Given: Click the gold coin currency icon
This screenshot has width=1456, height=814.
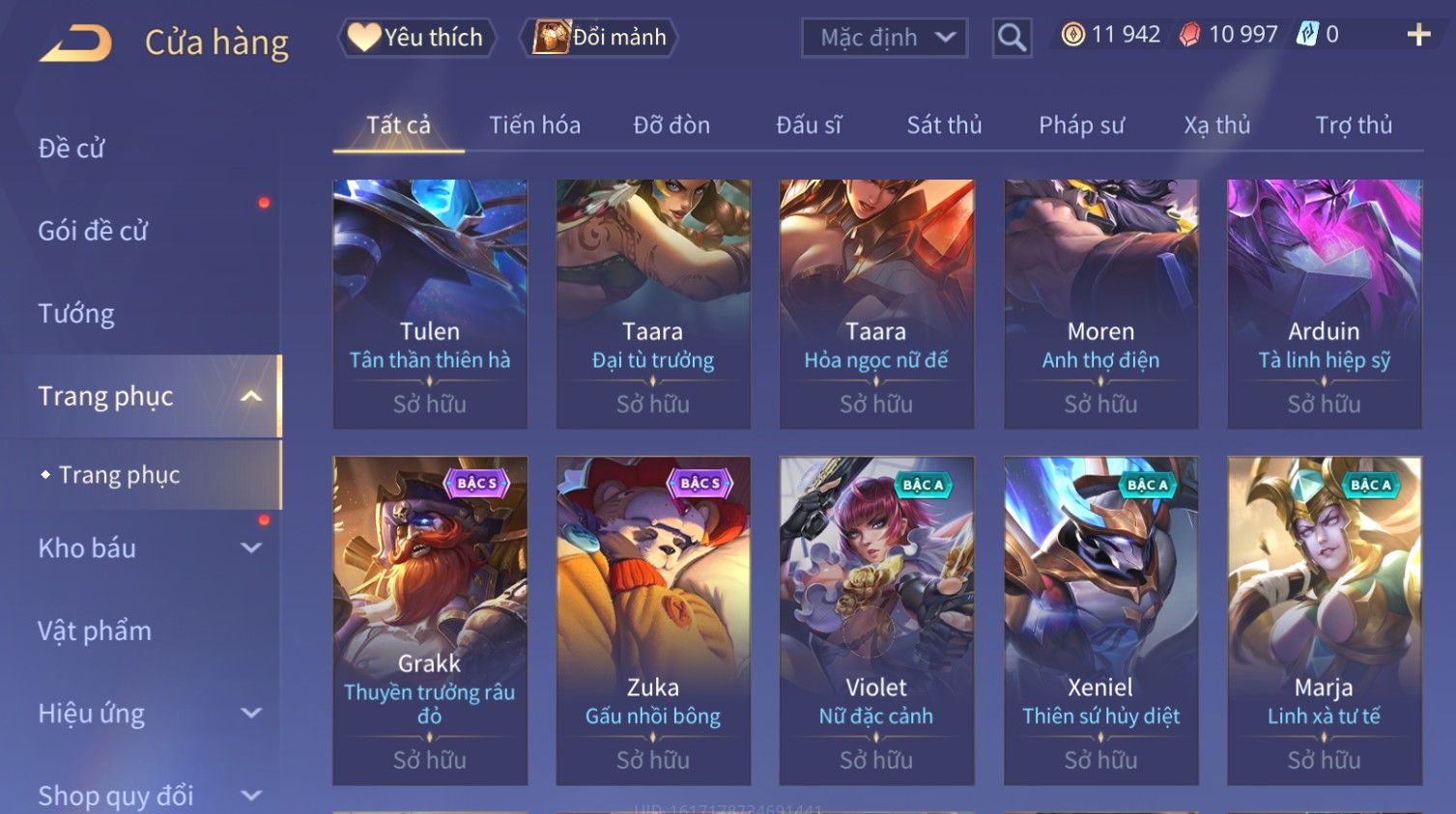Looking at the screenshot, I should click(1072, 35).
